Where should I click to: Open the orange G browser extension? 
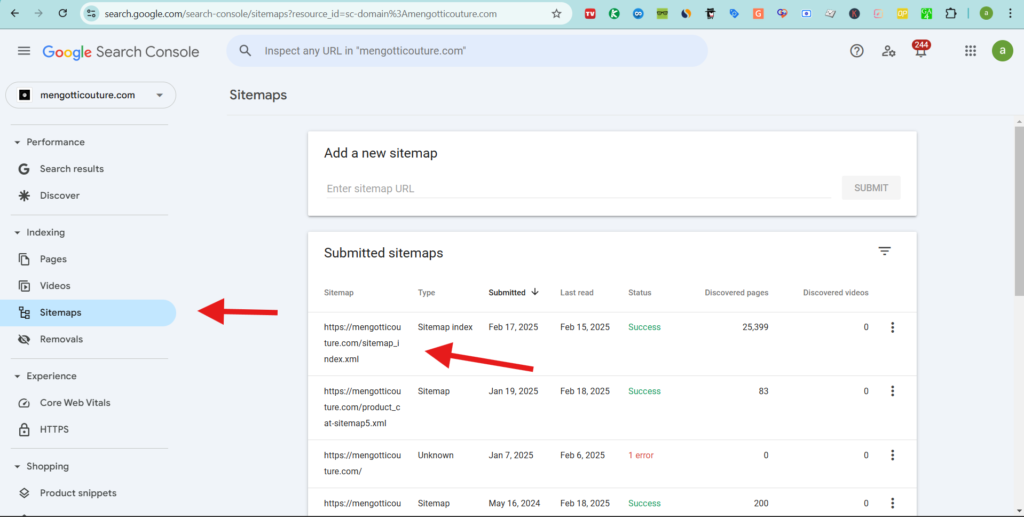(x=758, y=13)
